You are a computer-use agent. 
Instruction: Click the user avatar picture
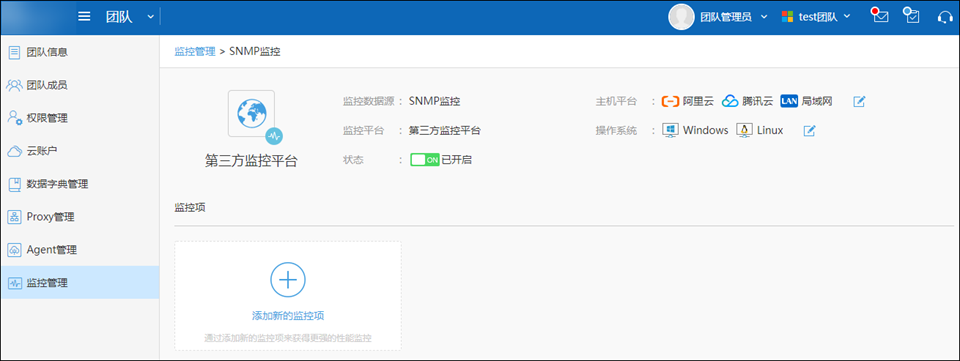pyautogui.click(x=681, y=17)
